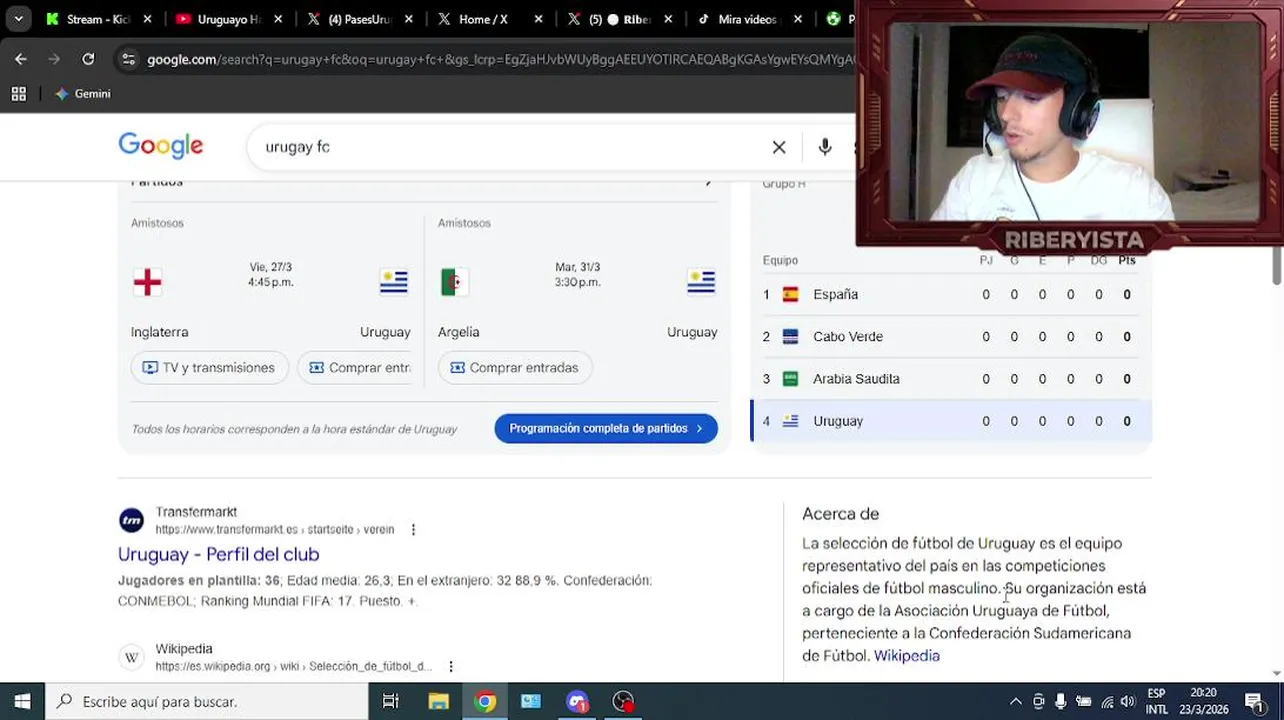Click the google.com URL address bar

click(x=500, y=60)
